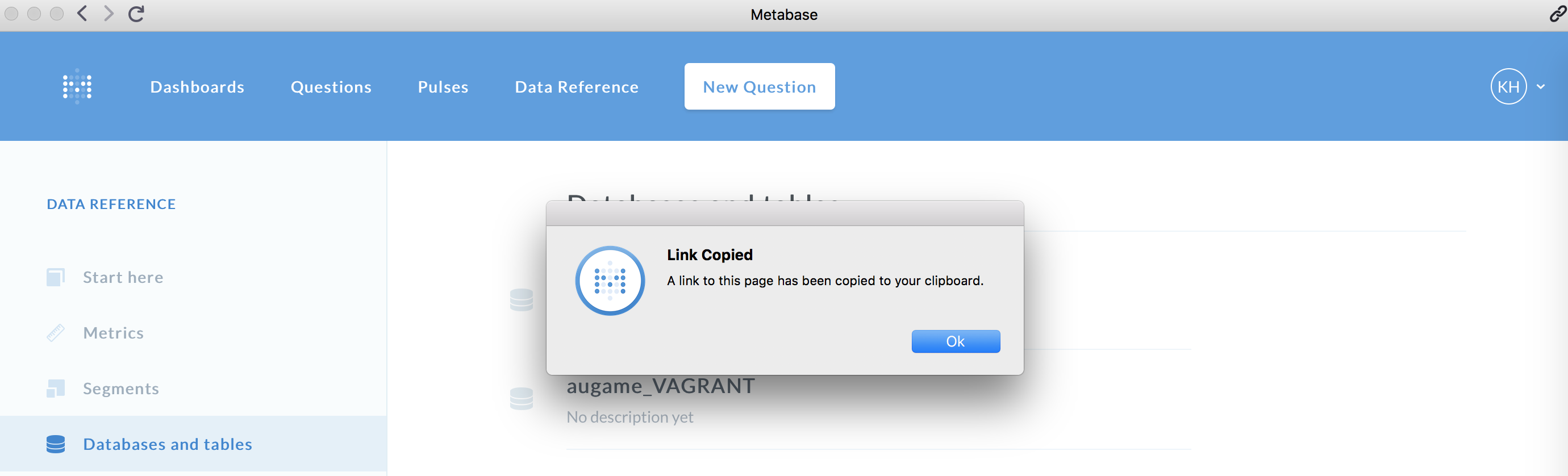The height and width of the screenshot is (476, 1568).
Task: Select the Data Reference nav item
Action: click(577, 87)
